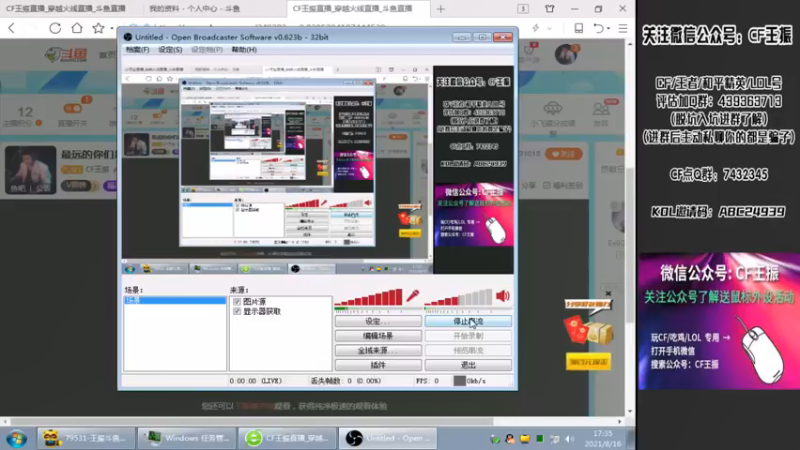Screen dimensions: 800x450
Task: Click the 退出 button in OBS
Action: (468, 365)
